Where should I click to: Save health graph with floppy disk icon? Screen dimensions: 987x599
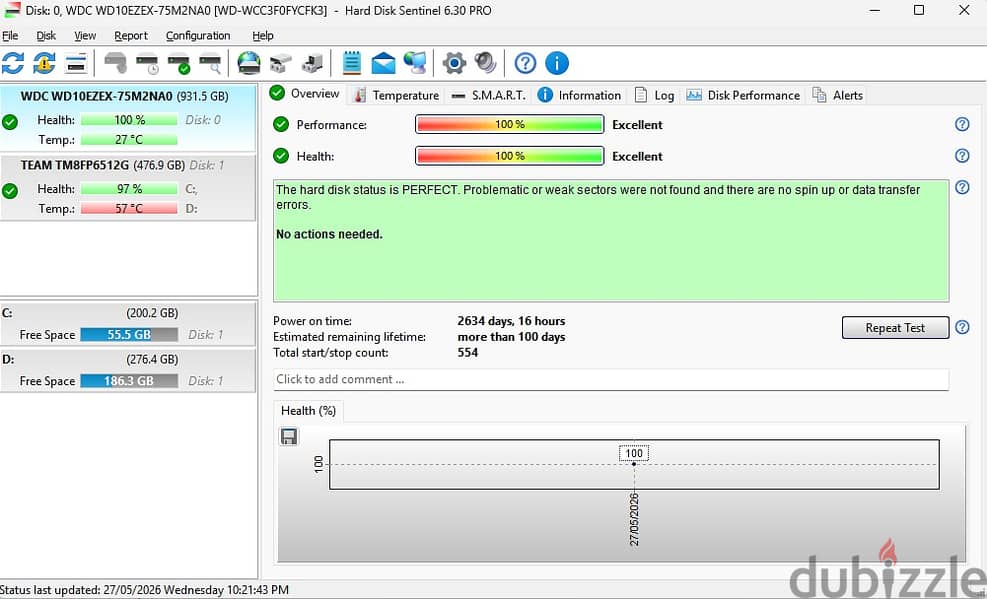coord(289,436)
